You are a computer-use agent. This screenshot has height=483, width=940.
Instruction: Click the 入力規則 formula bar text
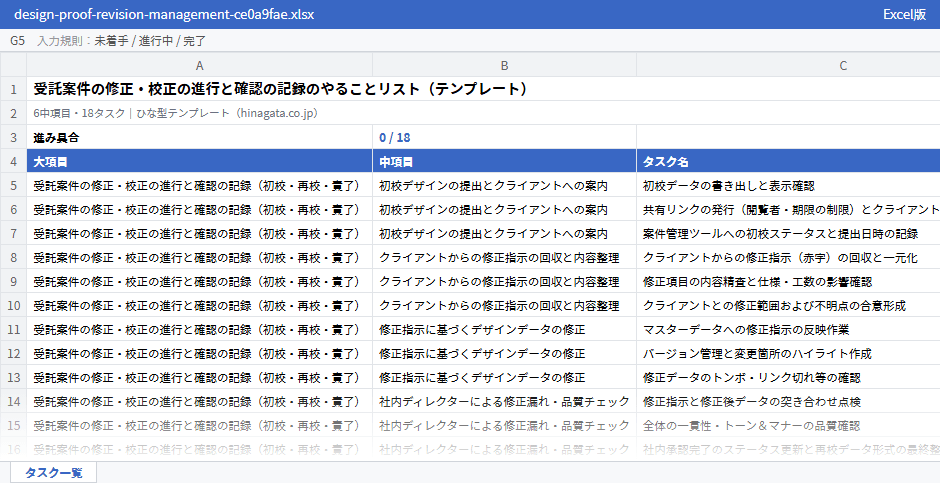(x=121, y=41)
